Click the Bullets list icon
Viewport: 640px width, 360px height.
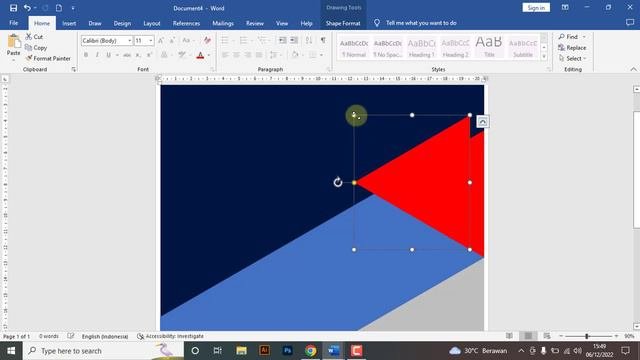point(224,40)
